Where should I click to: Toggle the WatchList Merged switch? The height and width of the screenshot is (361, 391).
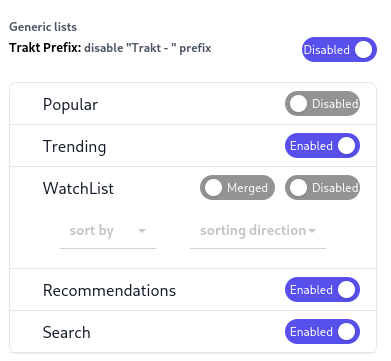pyautogui.click(x=237, y=188)
